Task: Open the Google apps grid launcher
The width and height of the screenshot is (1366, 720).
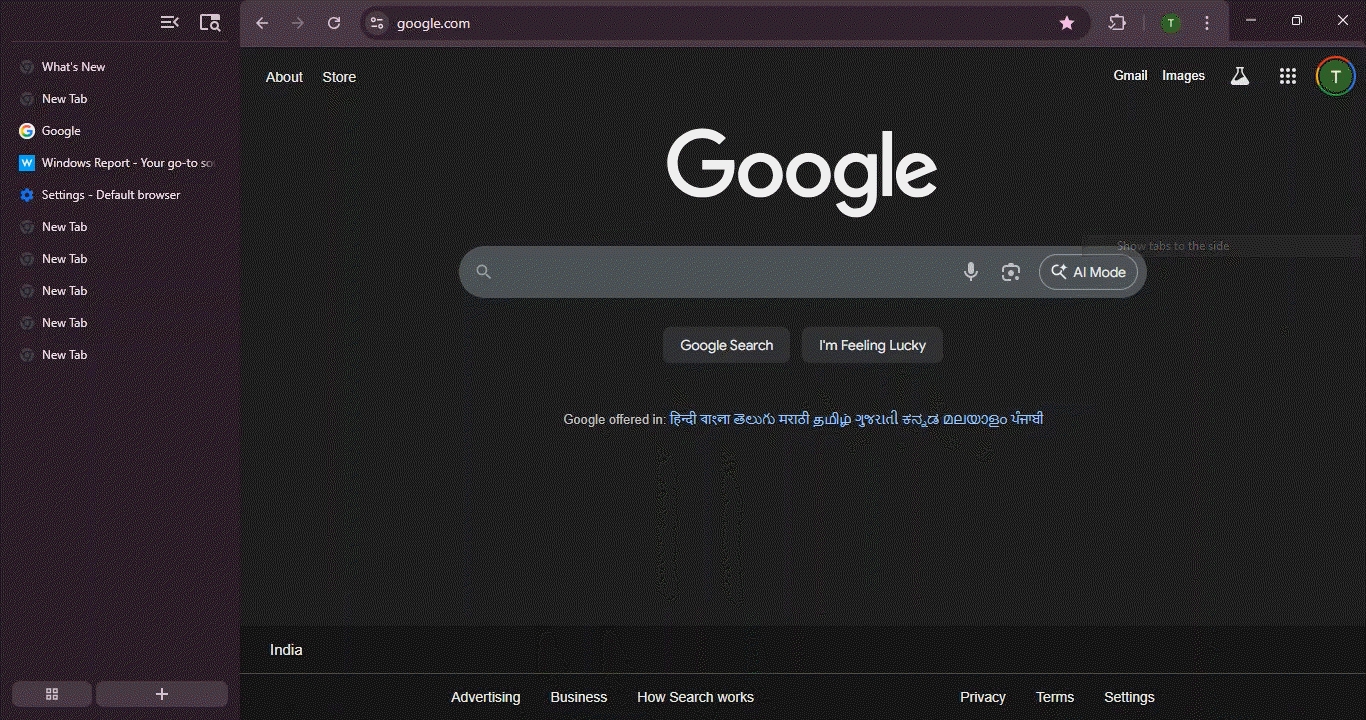Action: pyautogui.click(x=1288, y=75)
